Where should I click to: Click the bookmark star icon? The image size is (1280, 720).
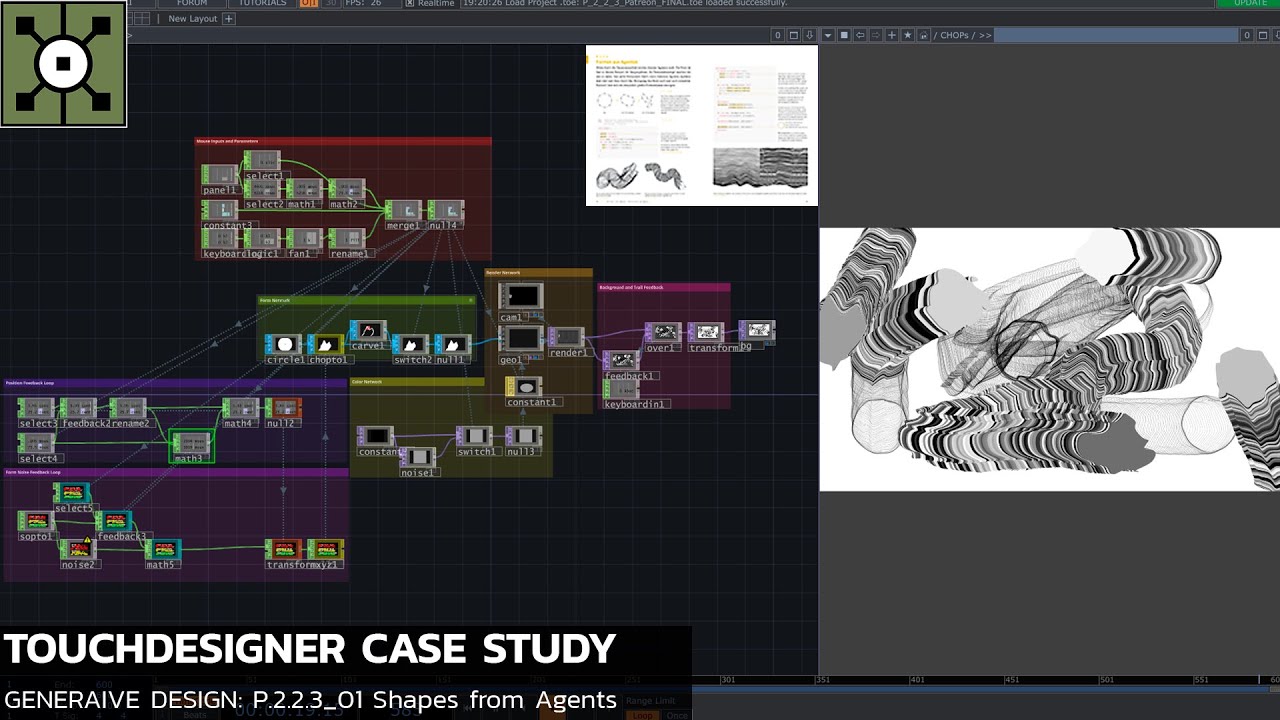[x=908, y=35]
